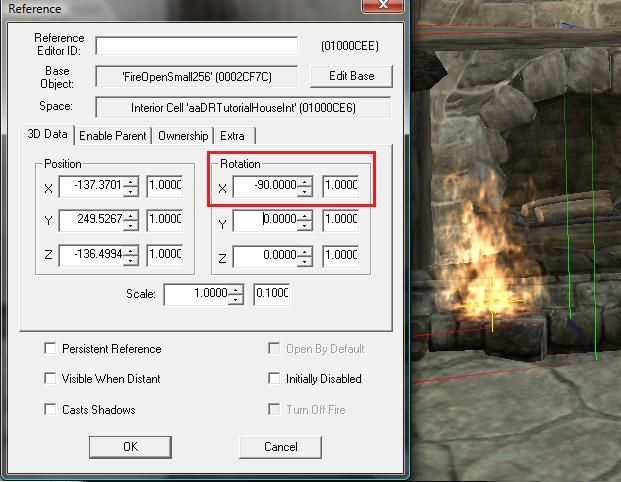The image size is (621, 482).
Task: Select the fire object in render window
Action: (x=489, y=253)
